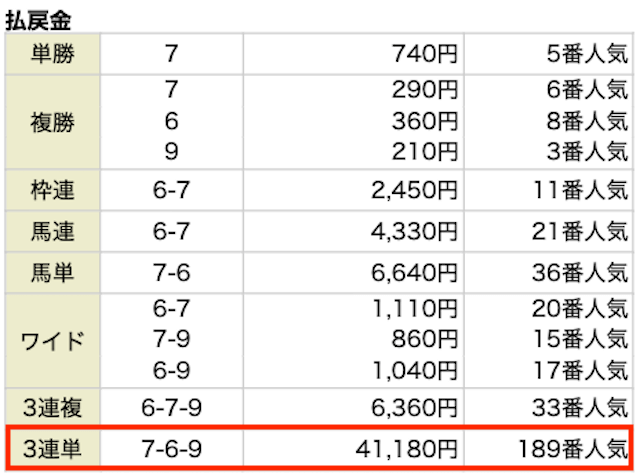640x474 pixels.
Task: Select the ワイド category cell
Action: pos(53,341)
